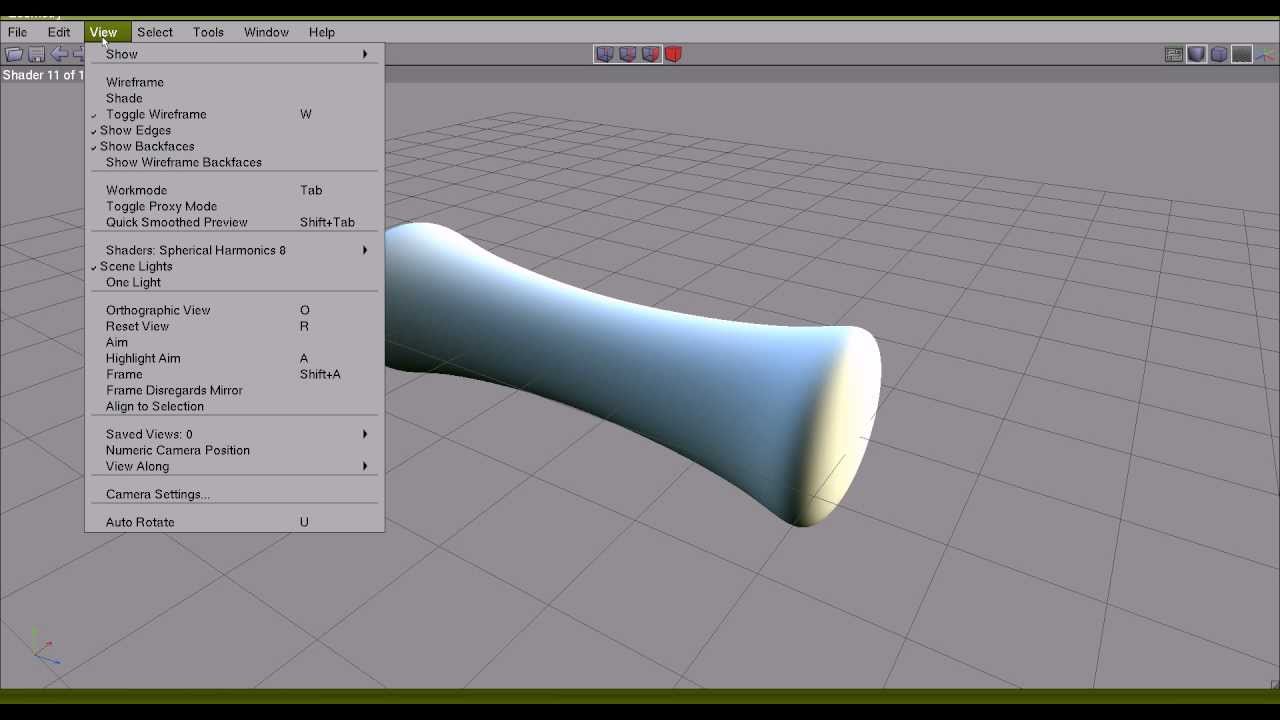
Task: Open Numeric Camera Position
Action: pos(234,450)
